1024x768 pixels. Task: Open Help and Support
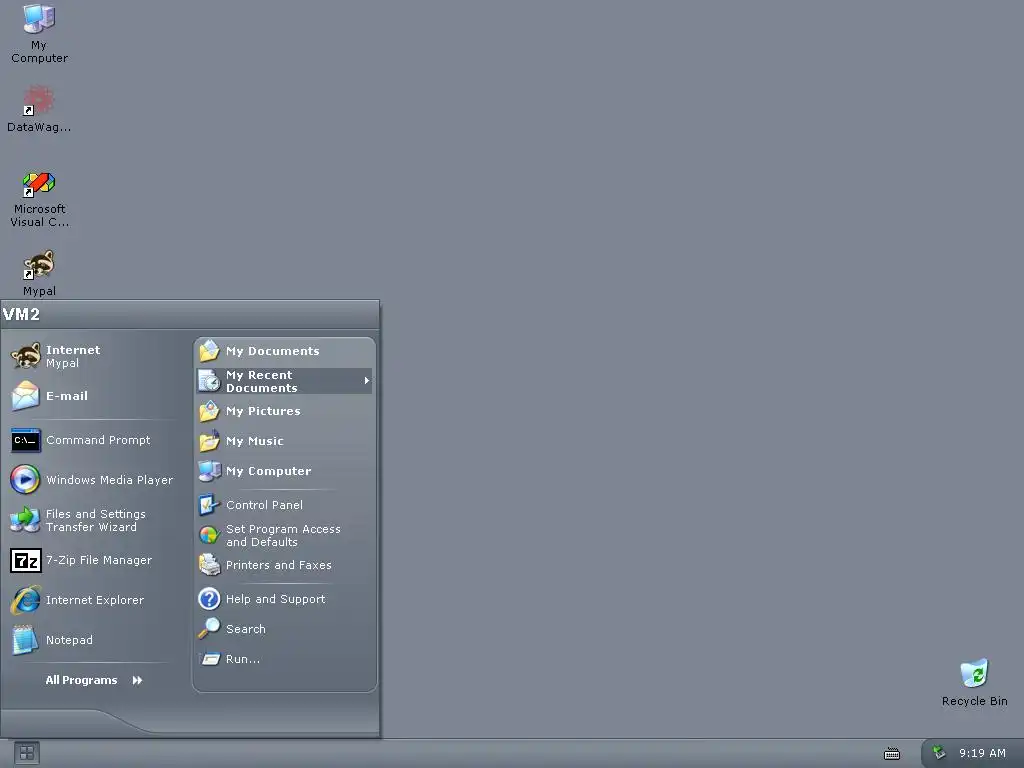pos(284,599)
